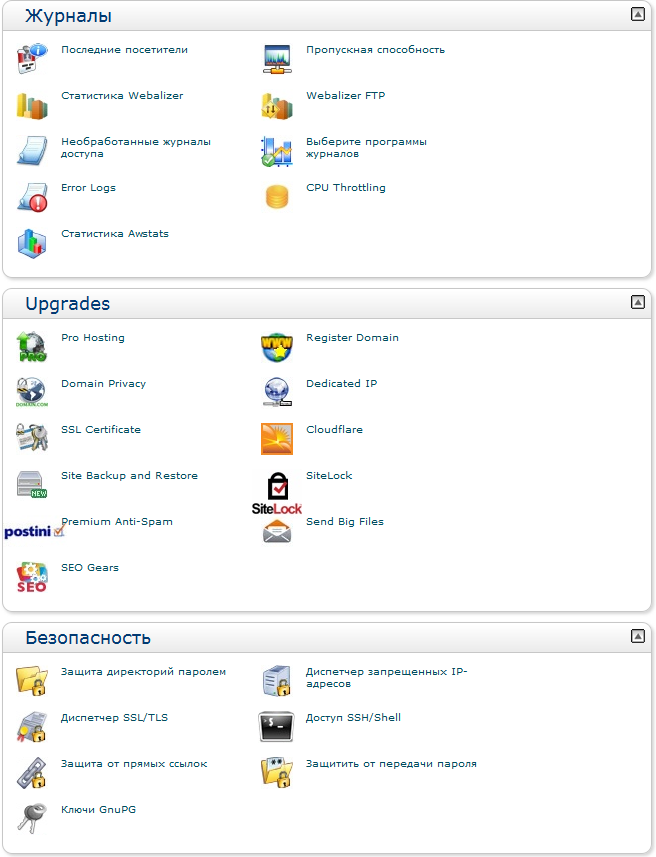The image size is (656, 857).
Task: Click the Dedicated IP link
Action: pos(341,384)
